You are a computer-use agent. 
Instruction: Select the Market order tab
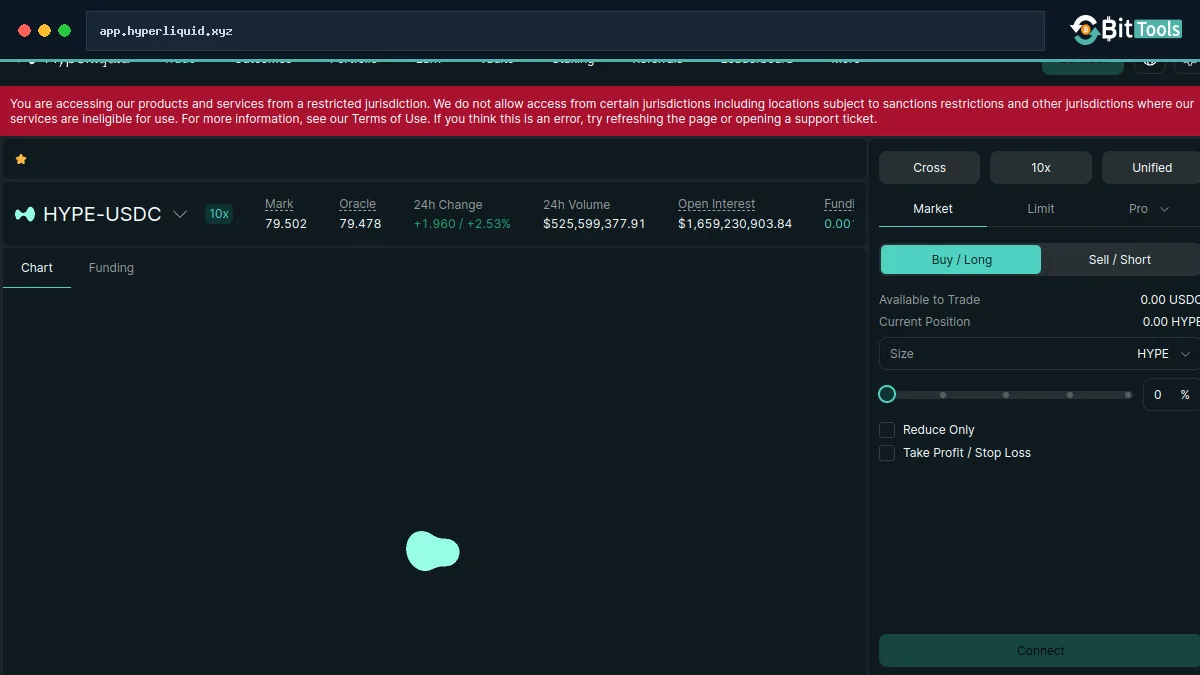tap(933, 209)
